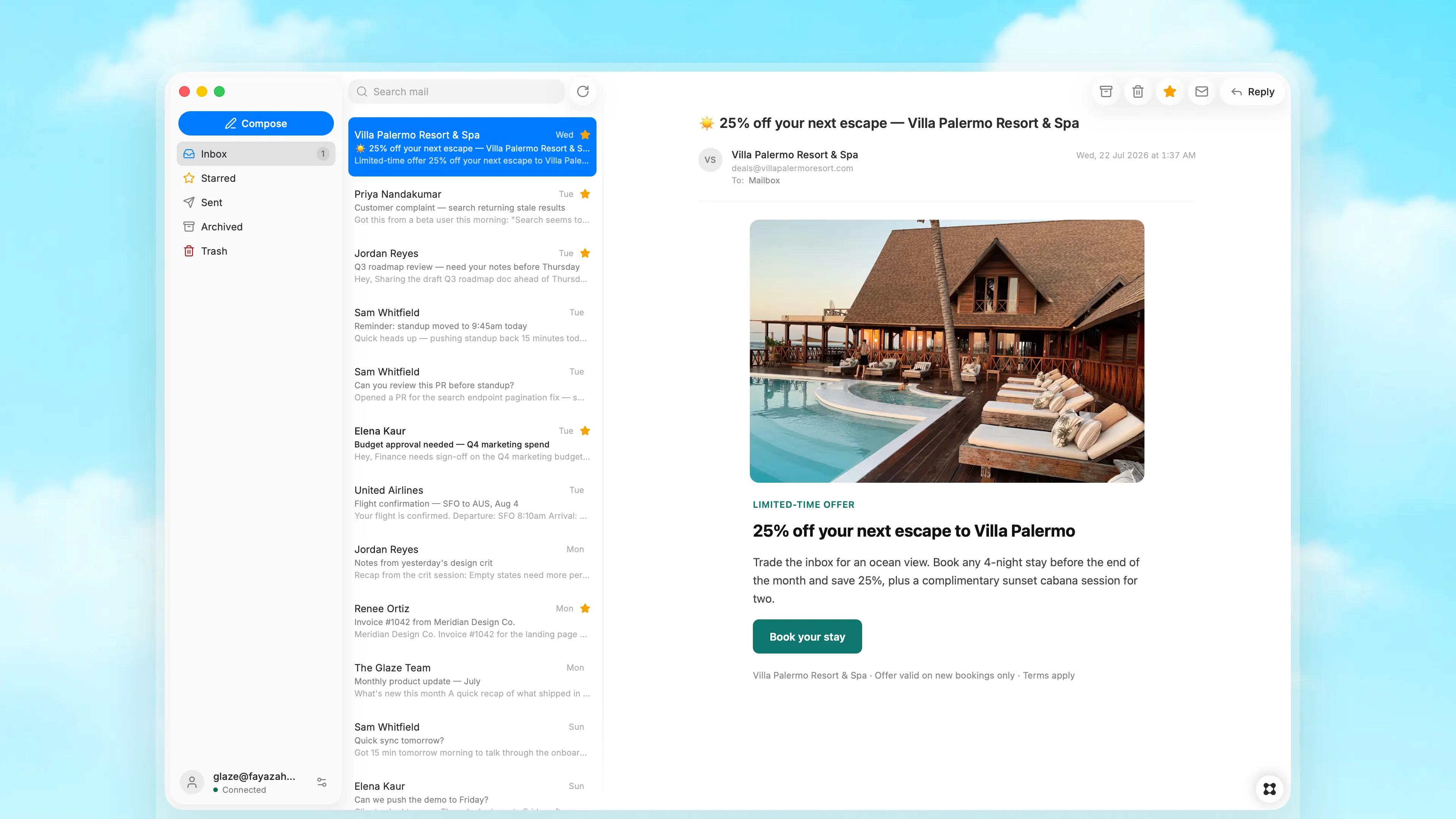Unstar the open email in the toolbar
Image resolution: width=1456 pixels, height=819 pixels.
1170,91
